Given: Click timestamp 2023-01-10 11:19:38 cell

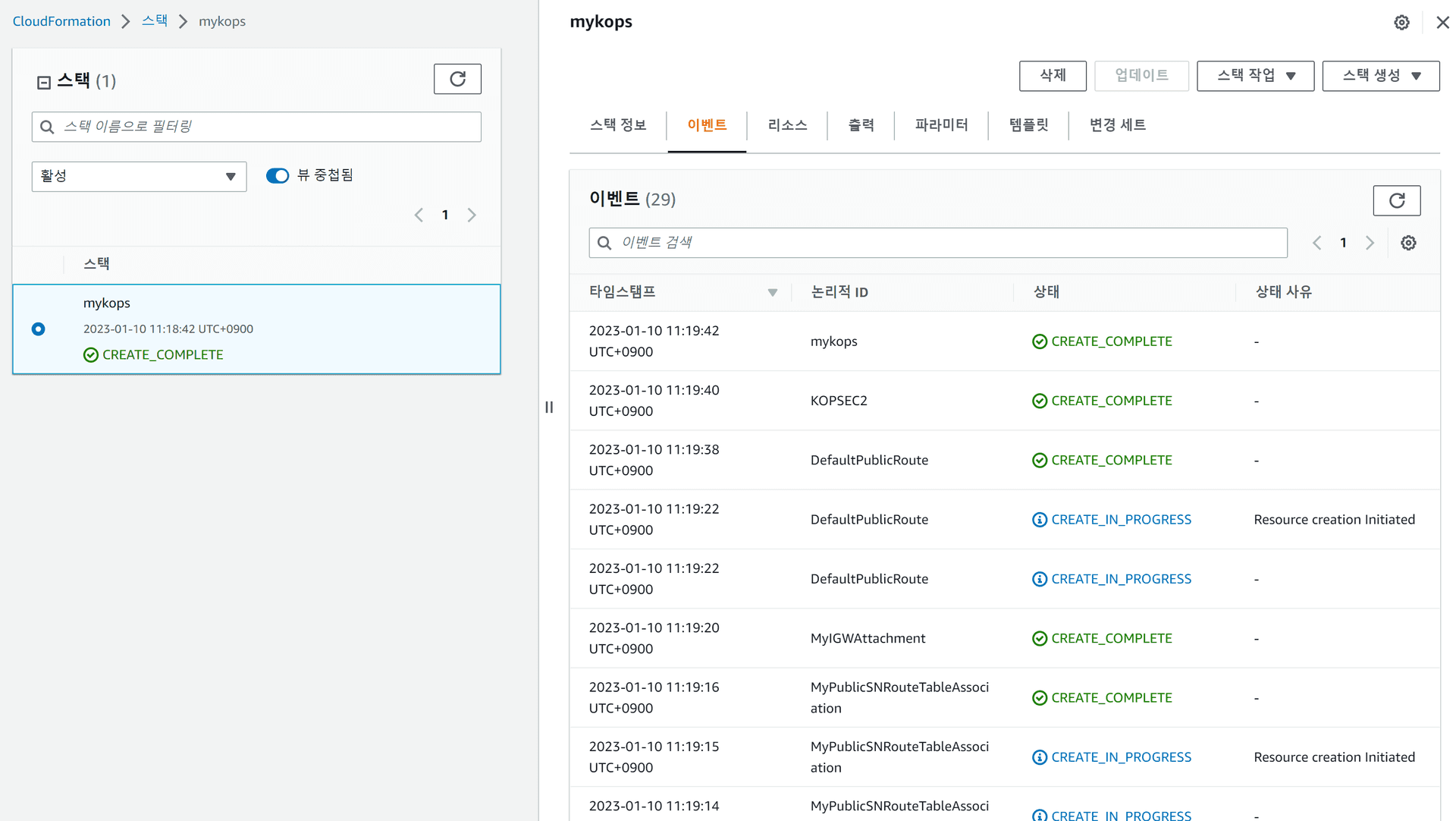Looking at the screenshot, I should click(654, 460).
